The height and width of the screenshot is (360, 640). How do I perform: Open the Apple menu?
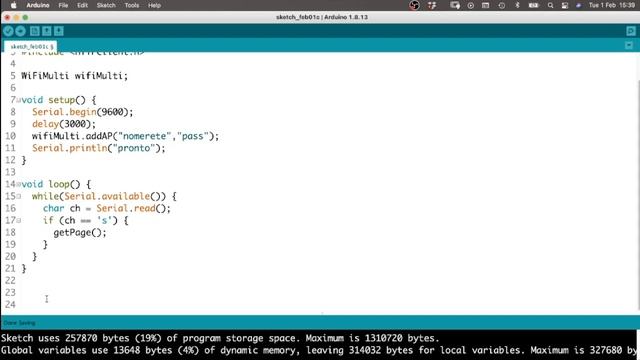pyautogui.click(x=13, y=5)
